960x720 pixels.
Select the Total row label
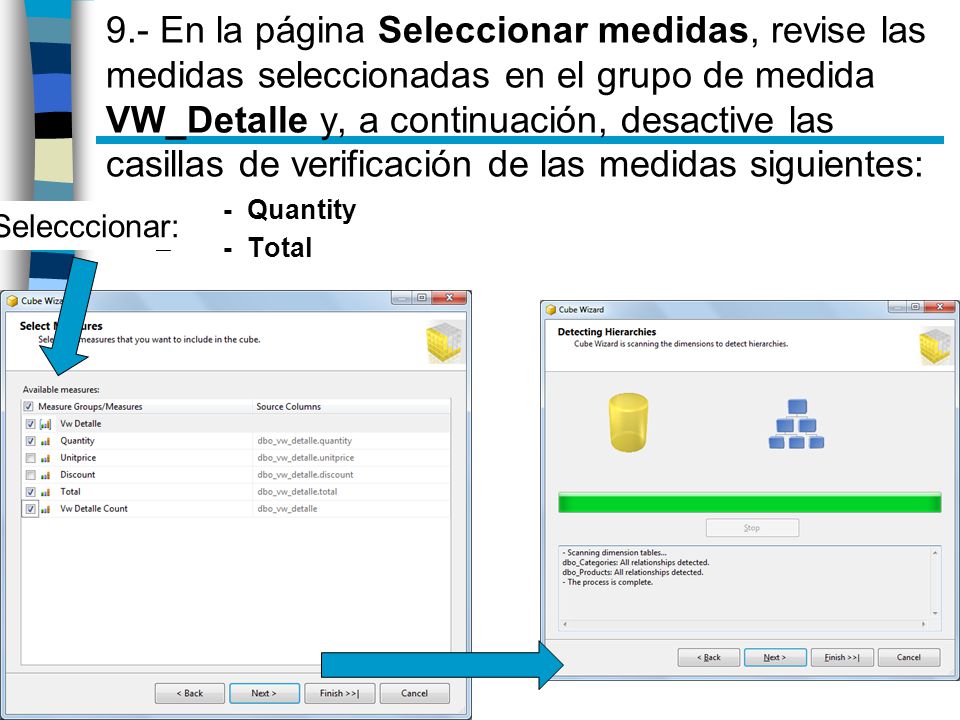[x=70, y=492]
